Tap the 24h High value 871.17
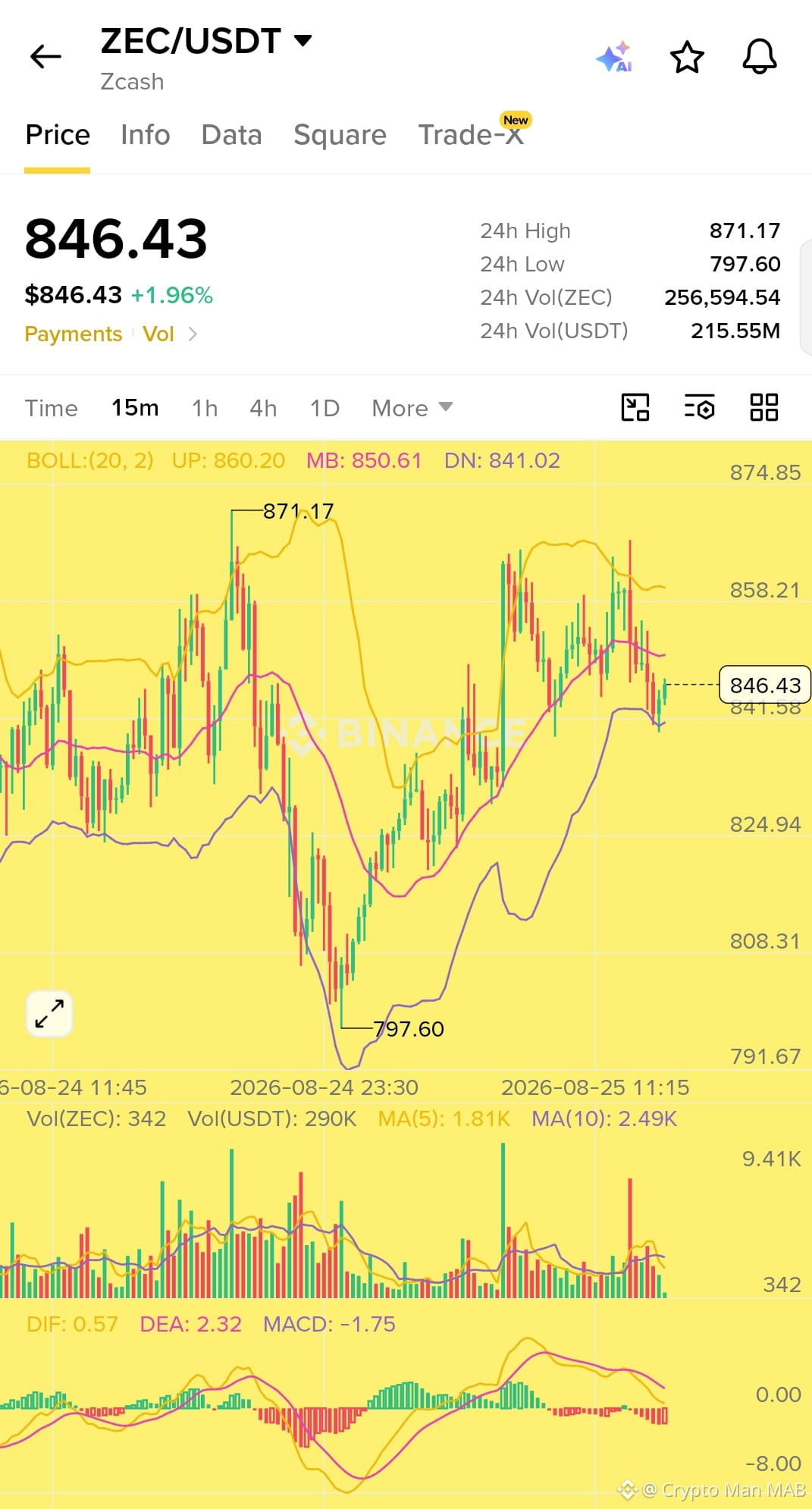The height and width of the screenshot is (1509, 812). (x=745, y=231)
